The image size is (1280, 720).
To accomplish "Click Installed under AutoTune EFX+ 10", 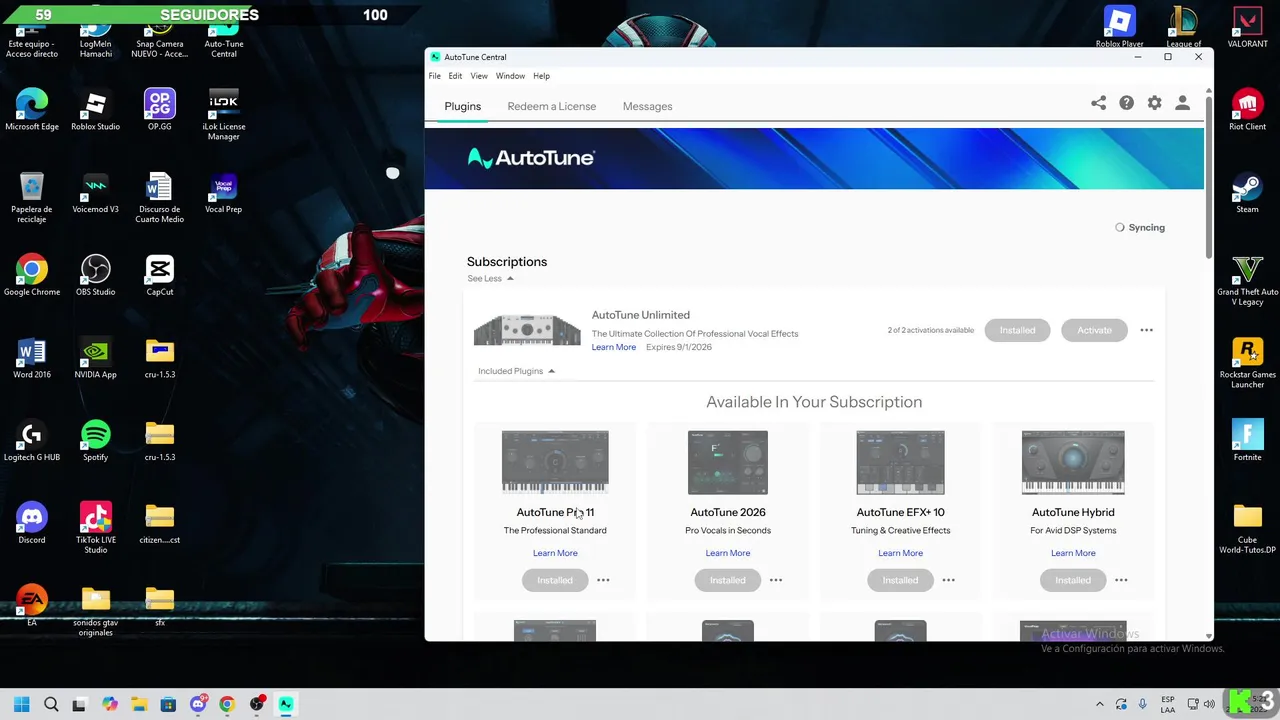I will (900, 580).
